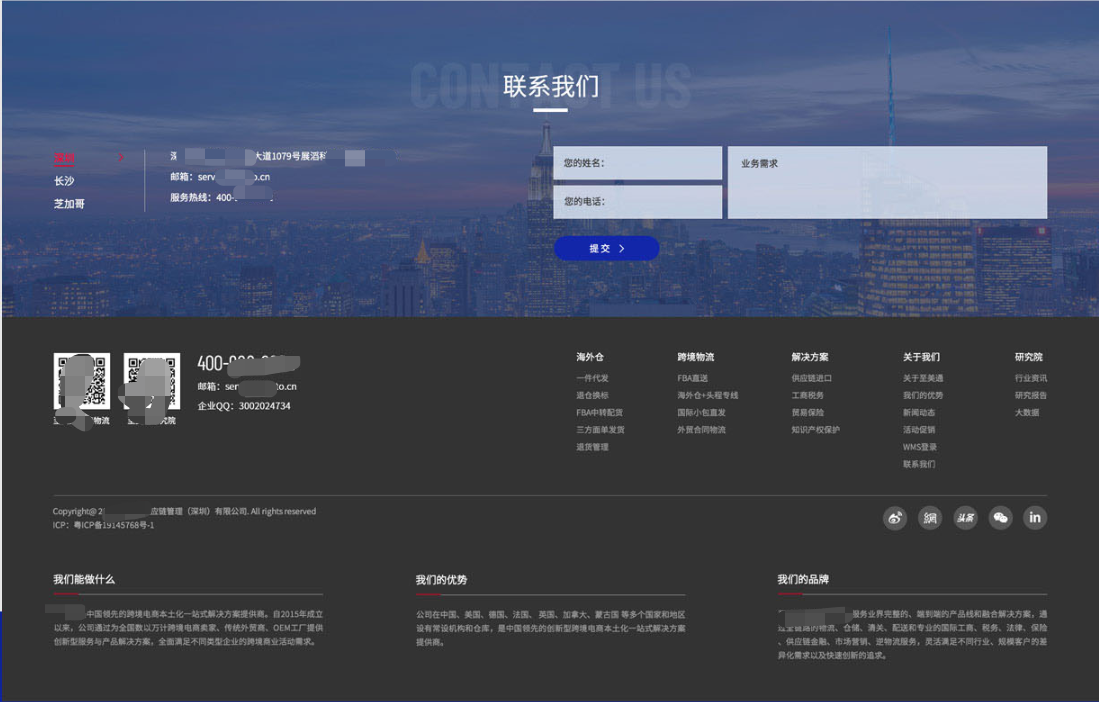Click the WeChat icon in footer
Screen dimensions: 1099x702
tap(1000, 518)
